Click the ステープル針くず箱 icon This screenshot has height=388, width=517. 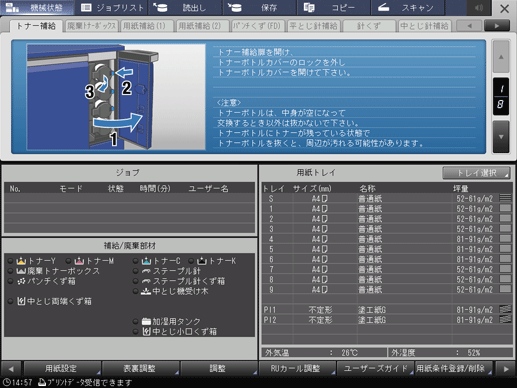click(x=146, y=281)
